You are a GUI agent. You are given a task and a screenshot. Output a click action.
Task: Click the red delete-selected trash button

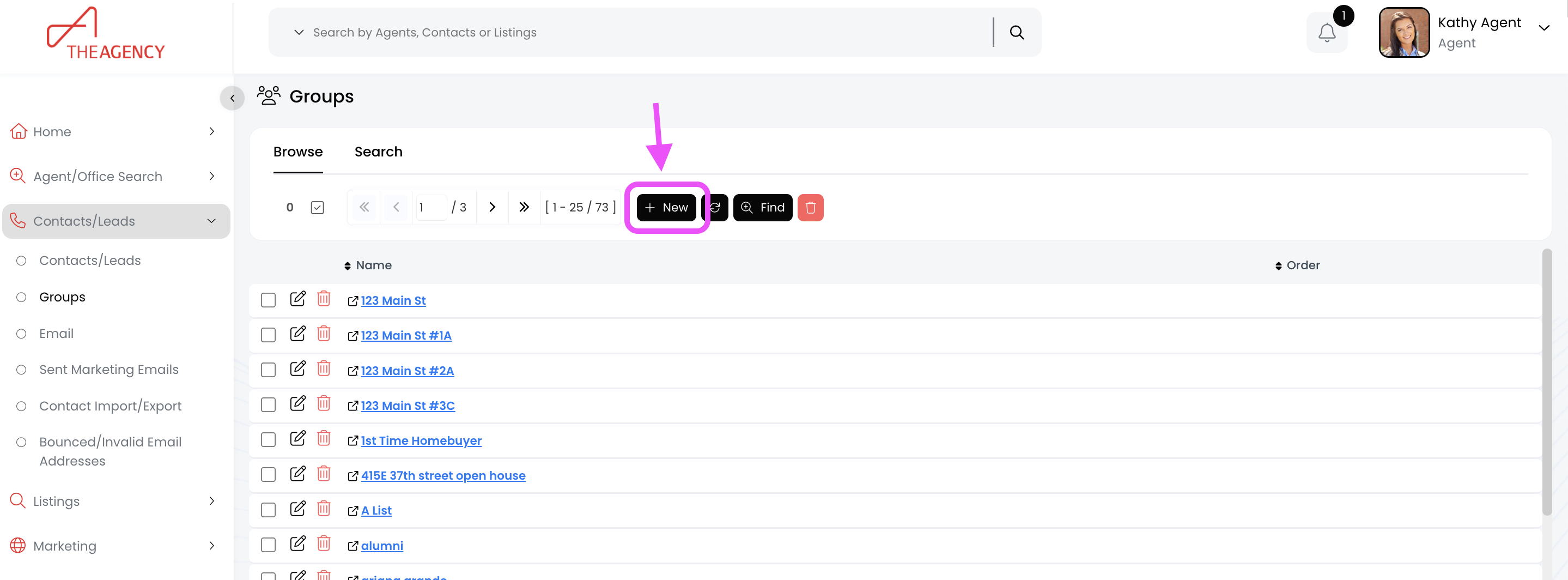(x=810, y=208)
